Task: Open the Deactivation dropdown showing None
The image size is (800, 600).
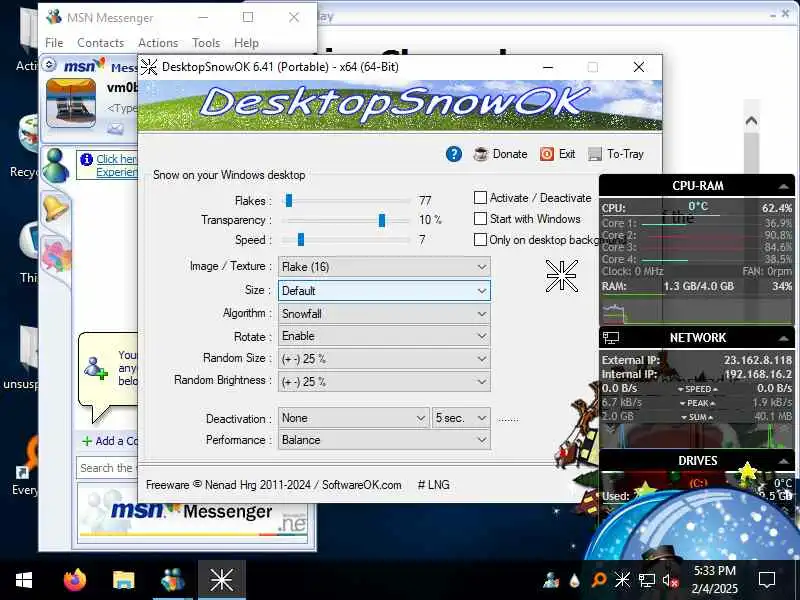Action: pos(354,418)
